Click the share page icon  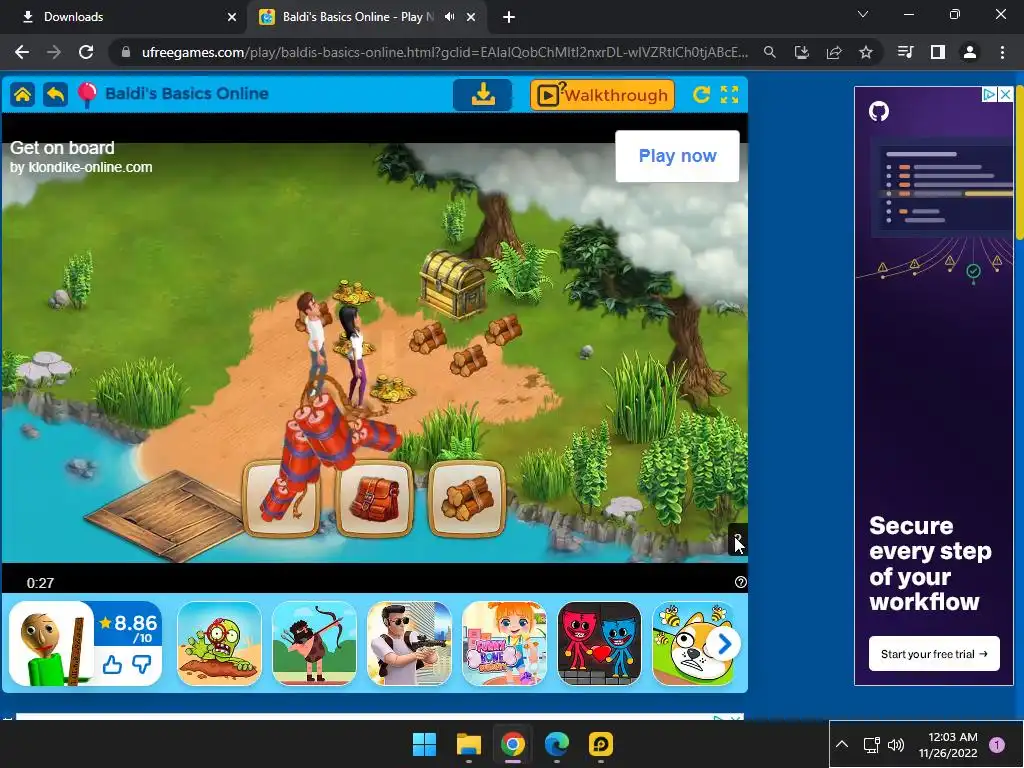pos(834,52)
